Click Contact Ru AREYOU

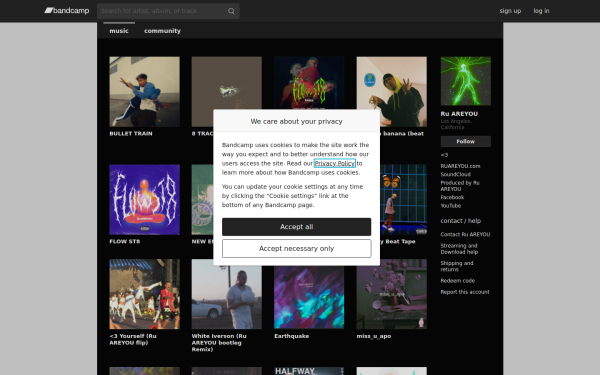[465, 234]
